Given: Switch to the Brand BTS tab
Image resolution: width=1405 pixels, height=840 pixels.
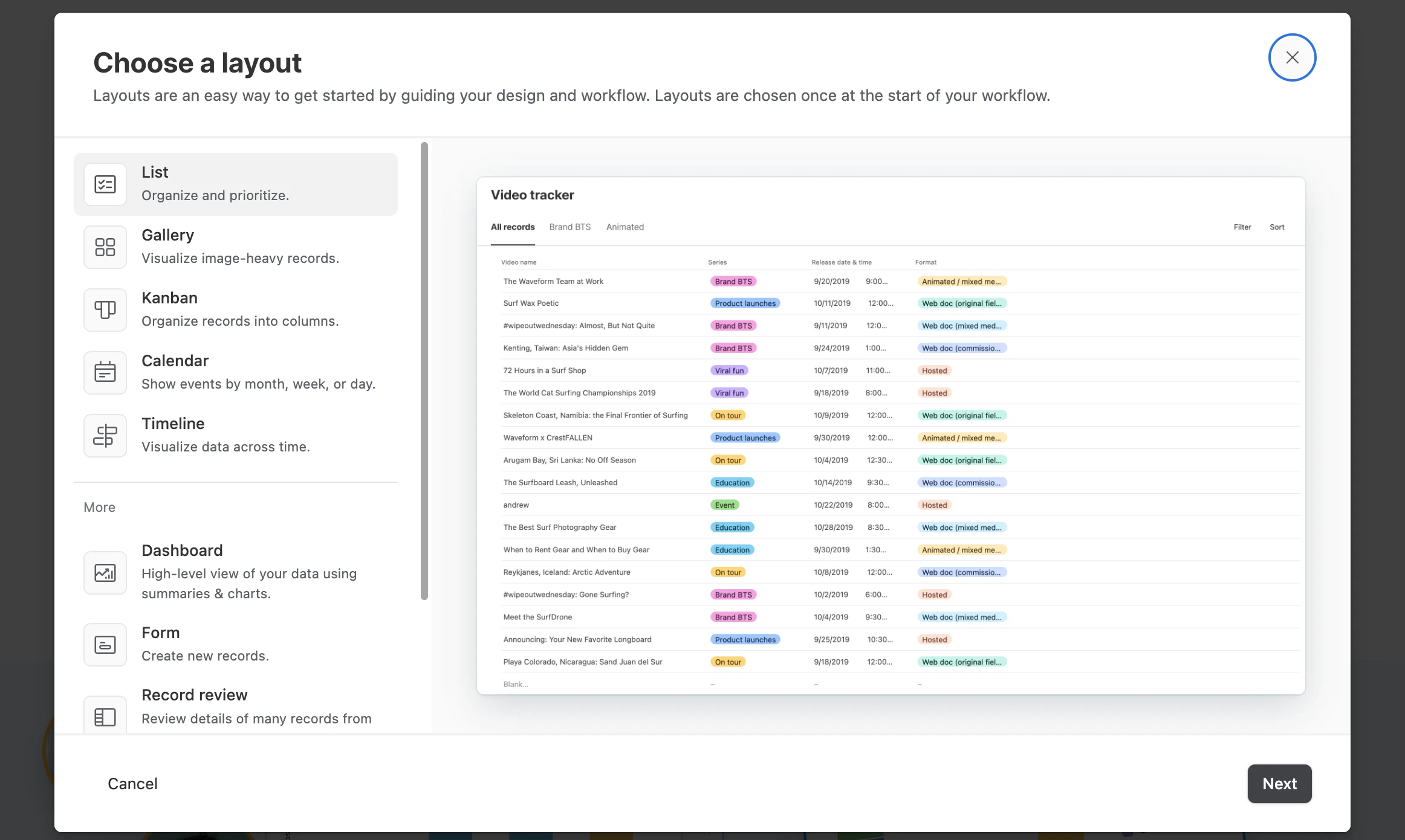Looking at the screenshot, I should coord(569,227).
